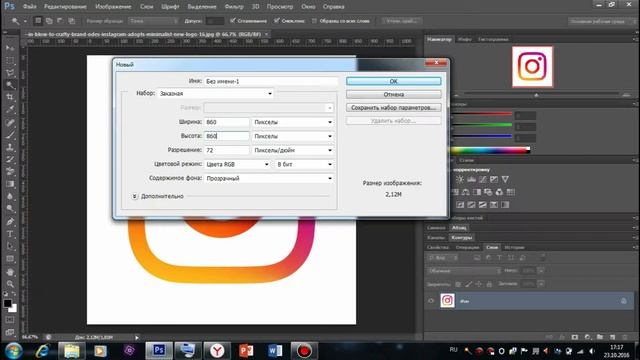Open the Цветовой режим dropdown

[237, 164]
